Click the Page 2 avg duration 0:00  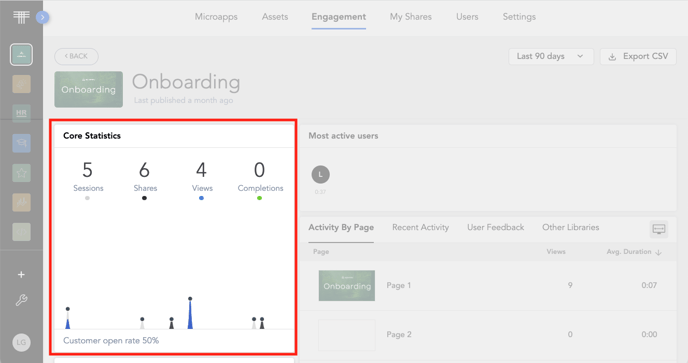click(649, 334)
